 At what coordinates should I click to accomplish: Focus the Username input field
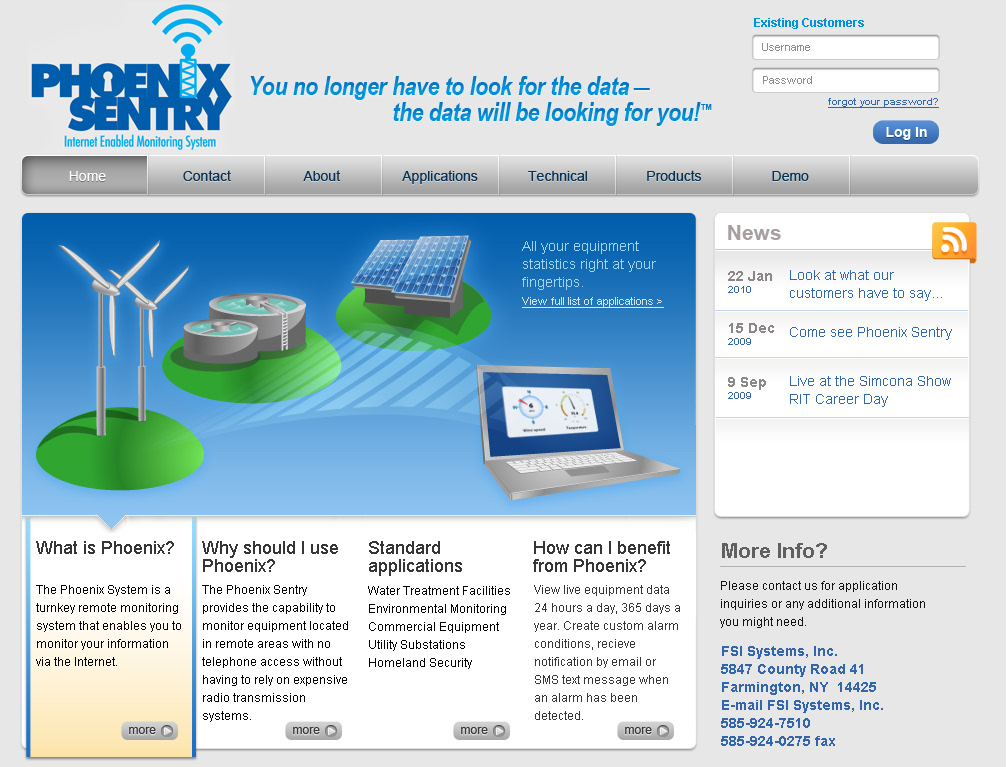coord(845,47)
